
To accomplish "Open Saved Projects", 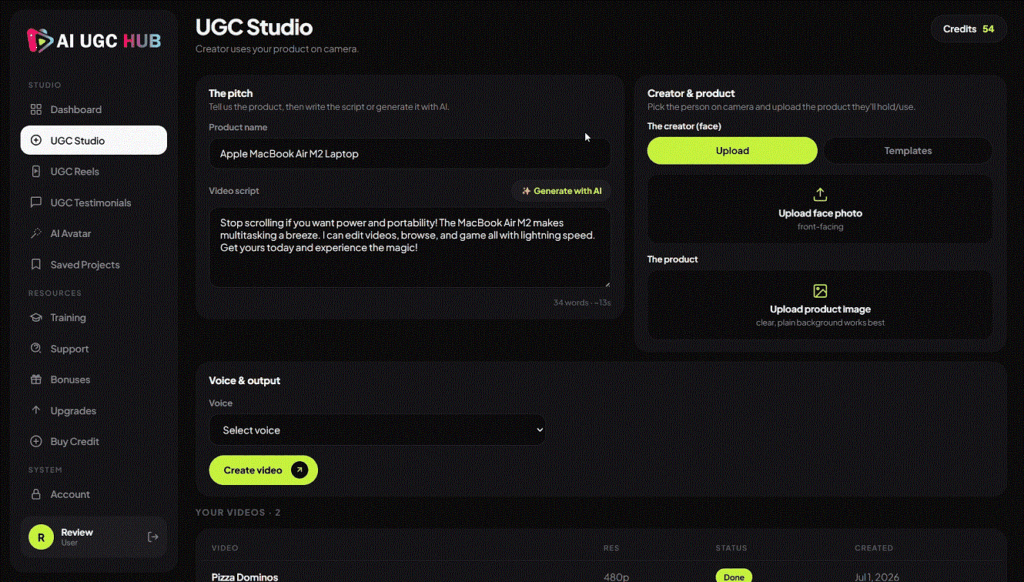I will (x=93, y=265).
